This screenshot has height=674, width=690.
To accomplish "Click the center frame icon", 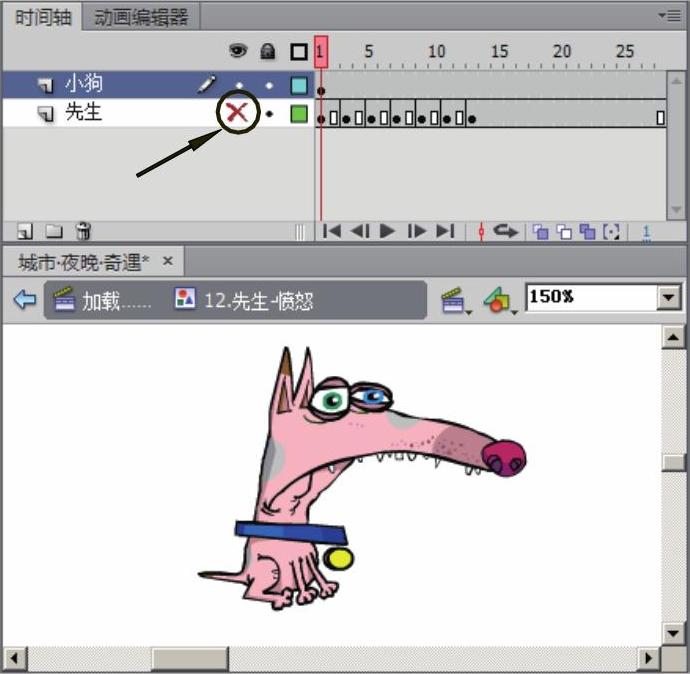I will (x=481, y=231).
